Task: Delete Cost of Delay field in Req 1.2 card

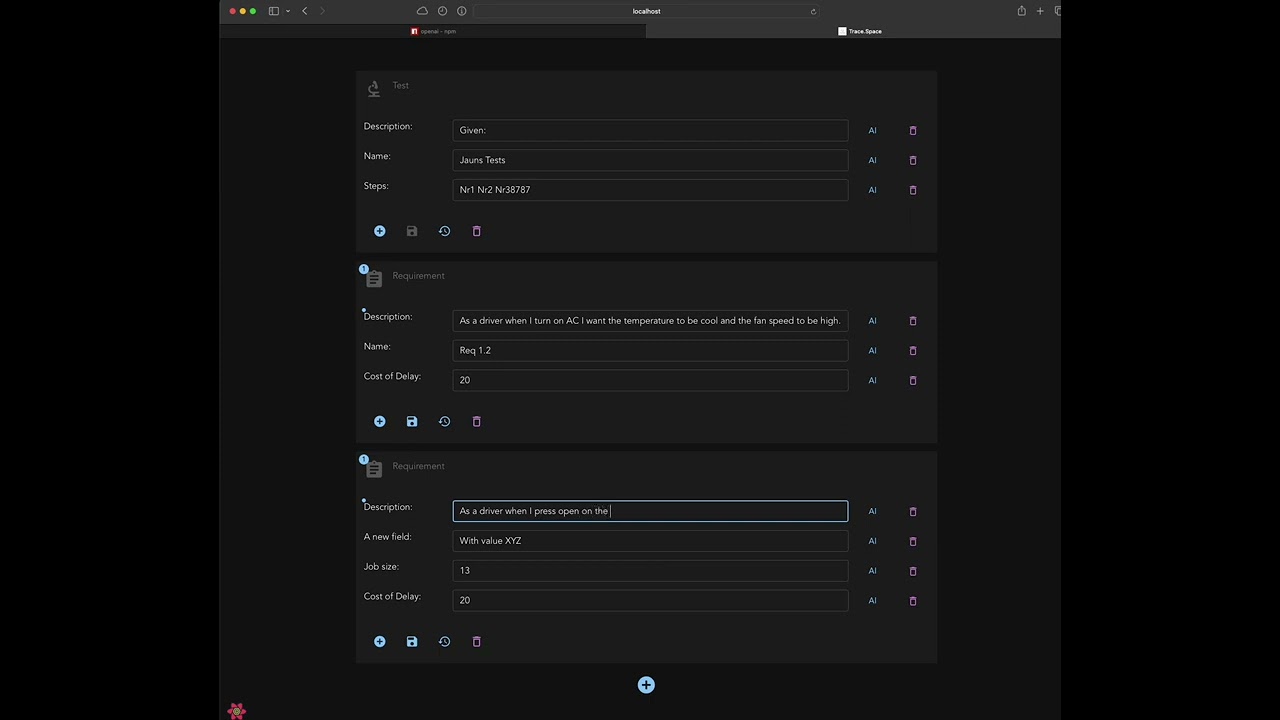Action: 913,381
